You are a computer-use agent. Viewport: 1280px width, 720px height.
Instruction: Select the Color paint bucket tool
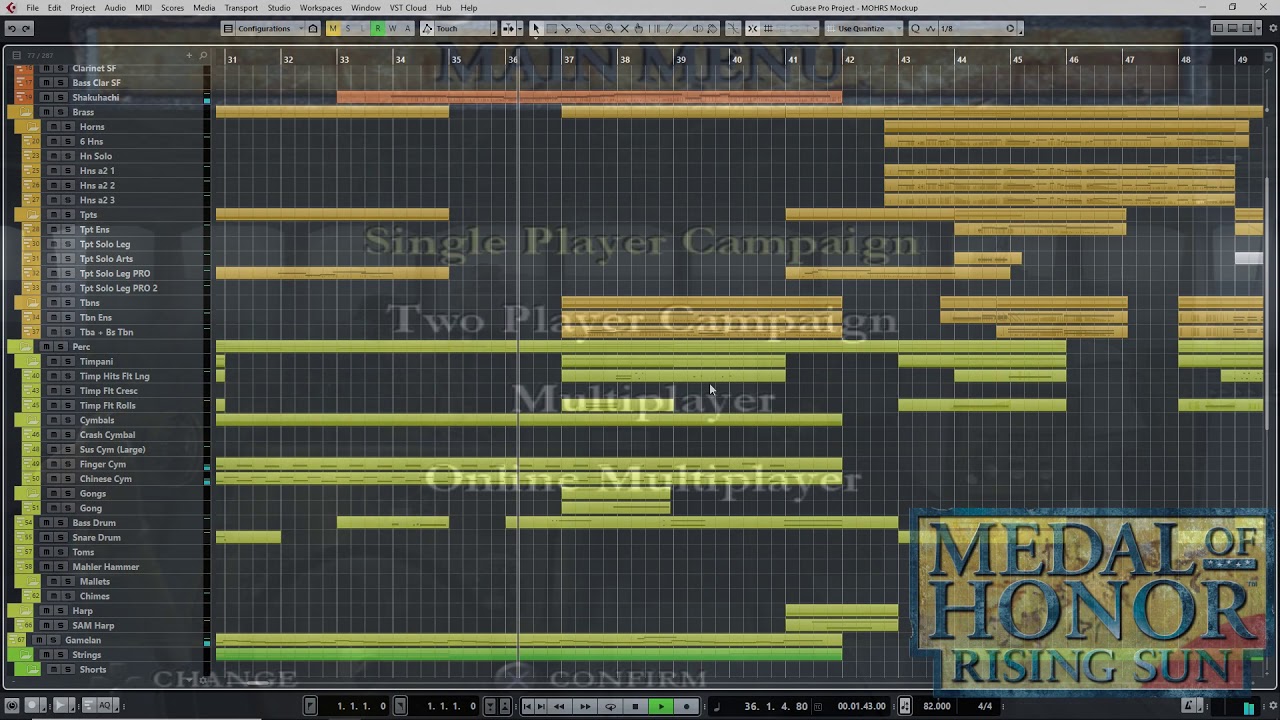click(x=712, y=28)
